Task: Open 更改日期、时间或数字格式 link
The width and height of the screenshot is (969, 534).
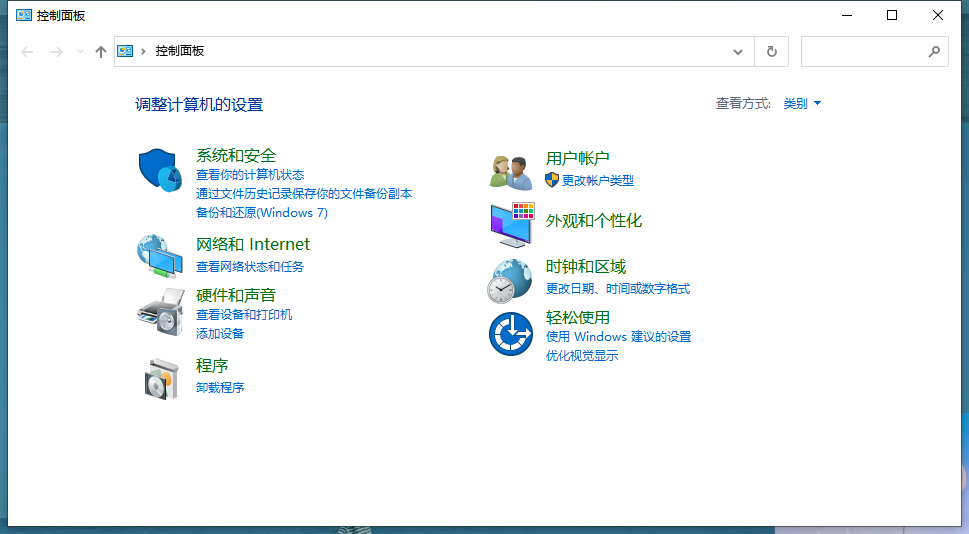Action: point(618,289)
